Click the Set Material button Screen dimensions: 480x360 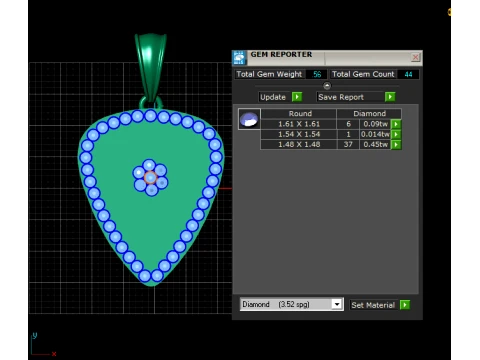coord(373,305)
